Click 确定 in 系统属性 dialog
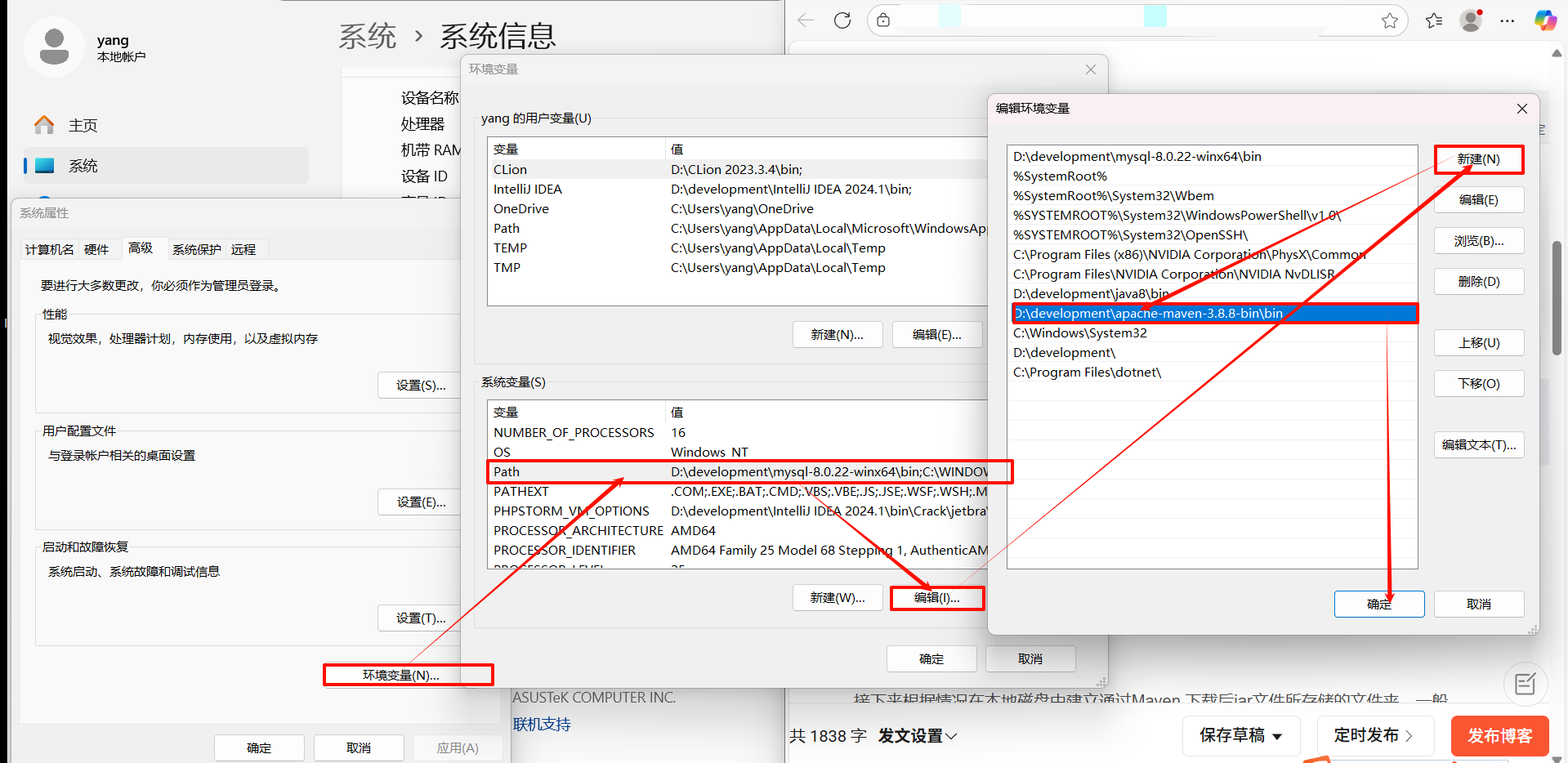 259,747
